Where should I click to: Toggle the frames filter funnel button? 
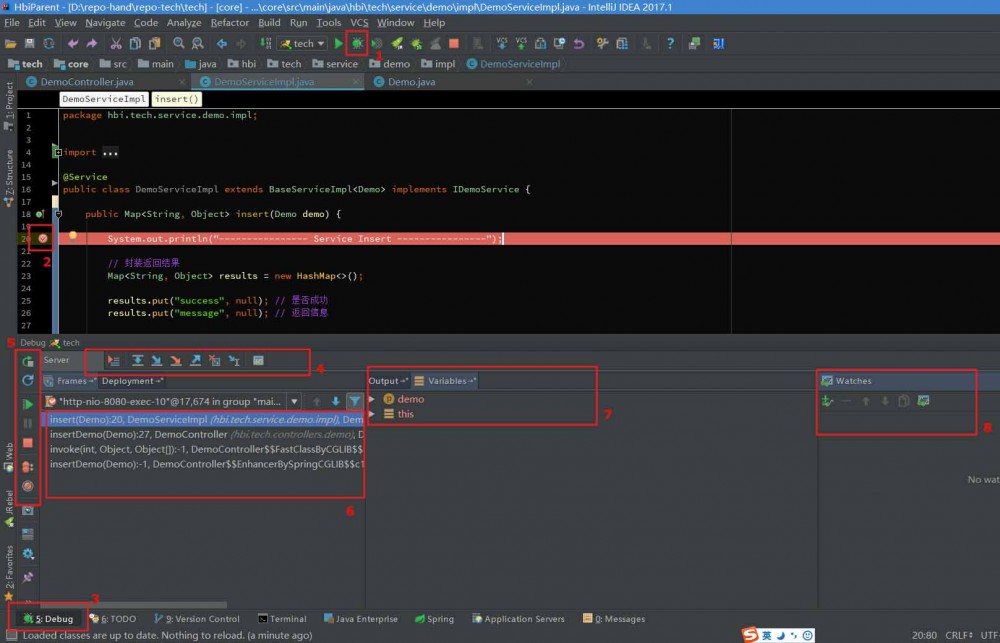354,401
